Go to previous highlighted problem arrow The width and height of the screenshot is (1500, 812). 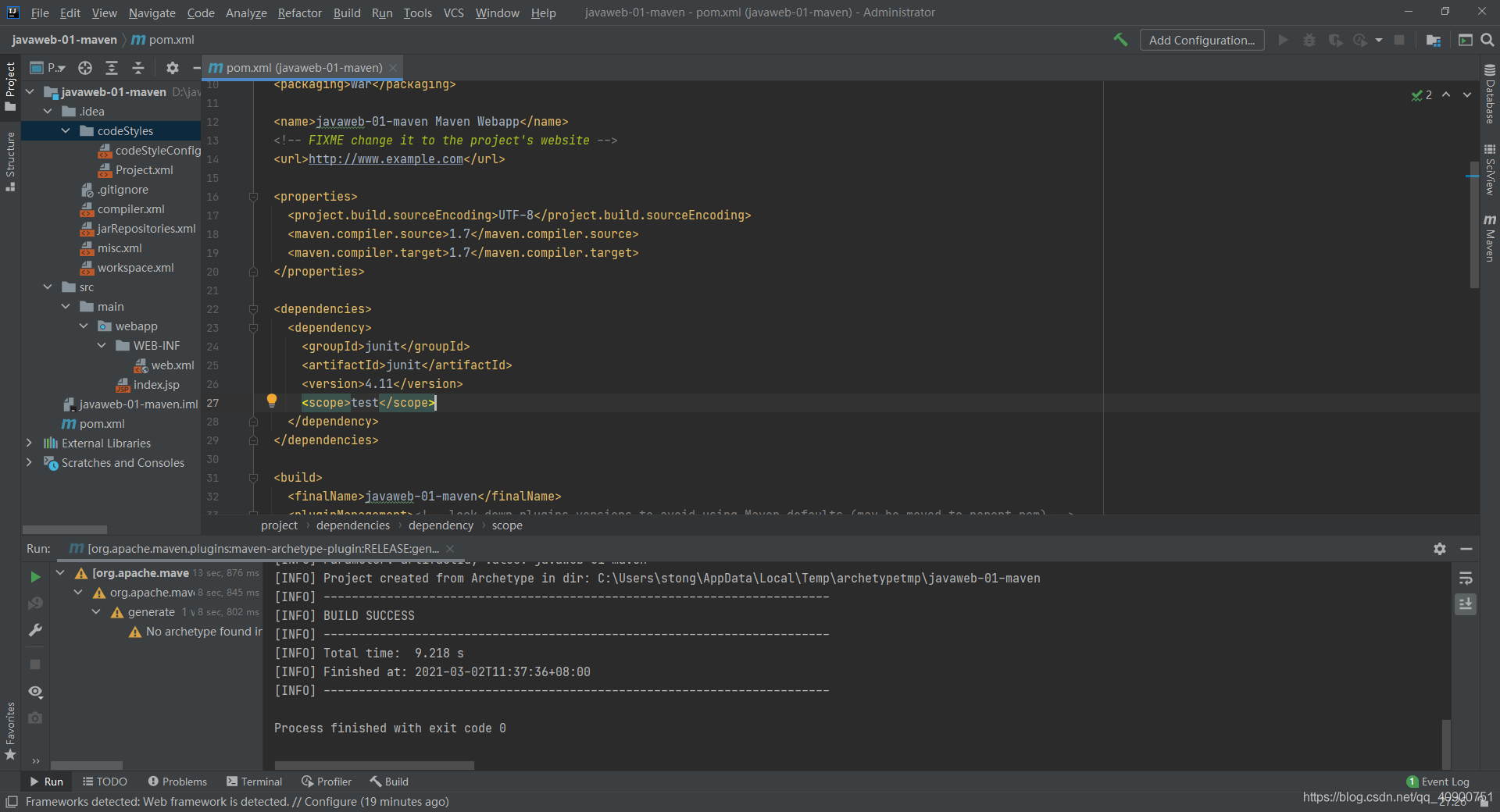pos(1446,94)
